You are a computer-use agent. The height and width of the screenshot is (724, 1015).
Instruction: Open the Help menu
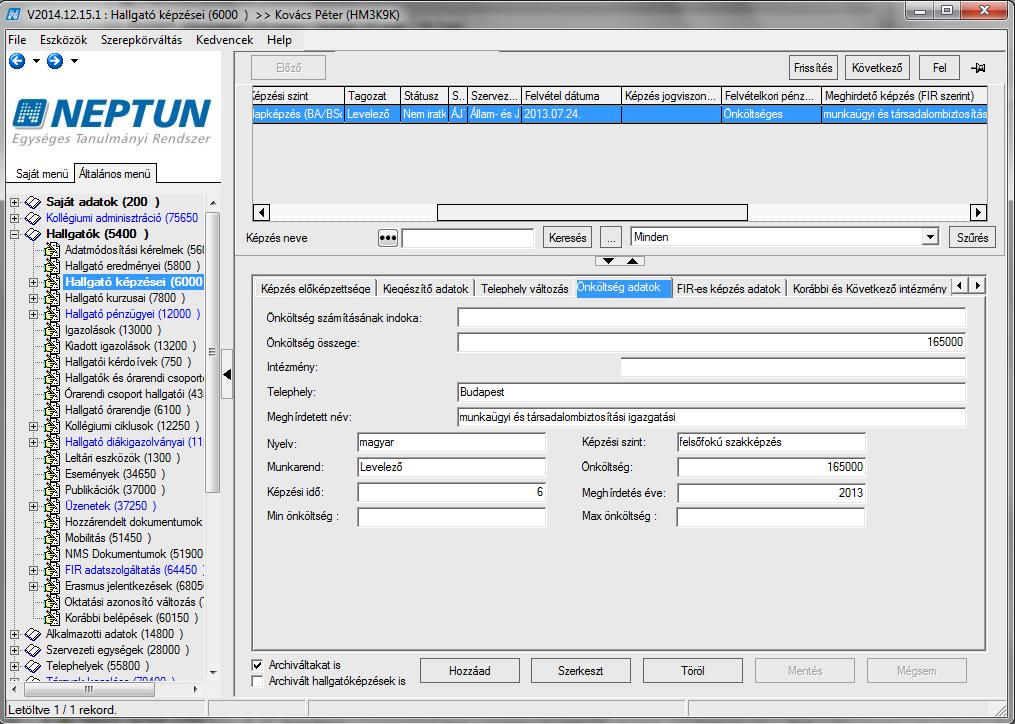point(279,40)
